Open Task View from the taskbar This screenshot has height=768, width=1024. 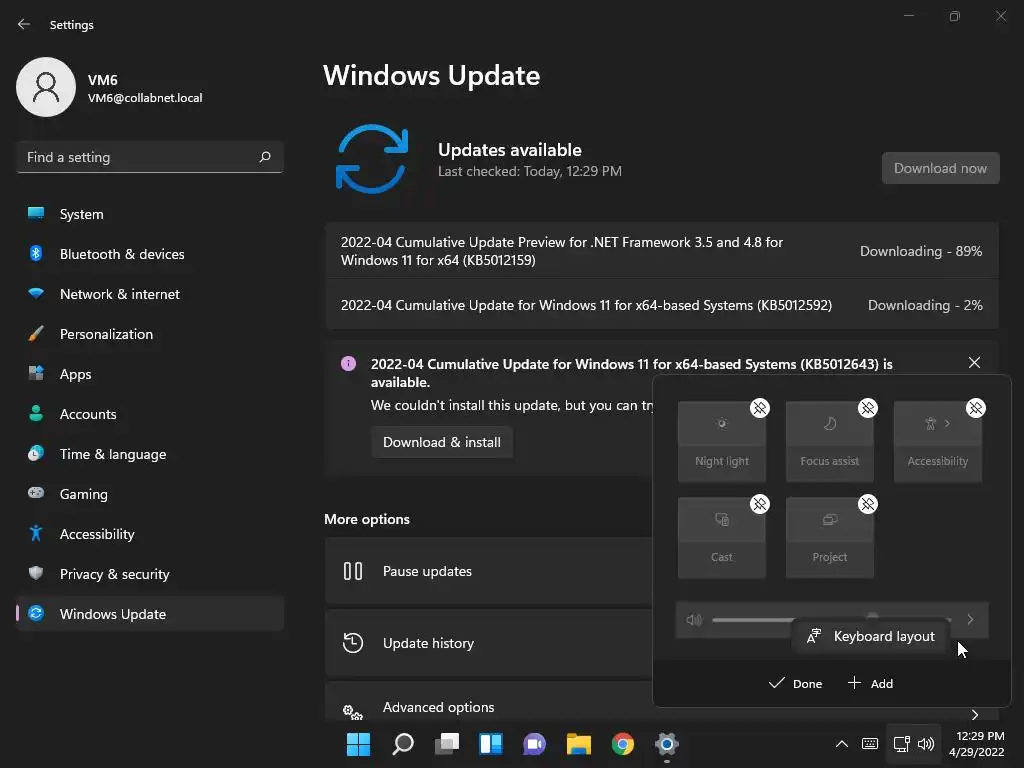(447, 744)
